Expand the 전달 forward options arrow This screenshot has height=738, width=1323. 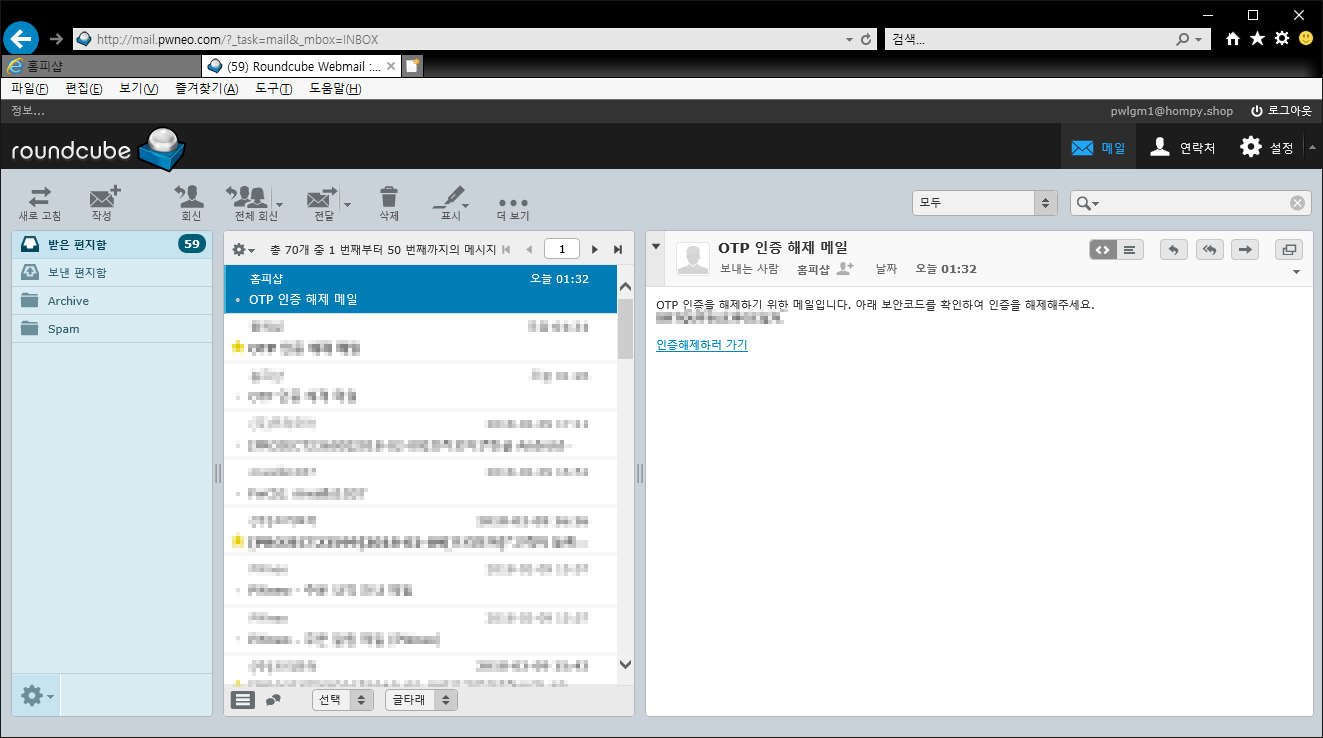pos(347,205)
